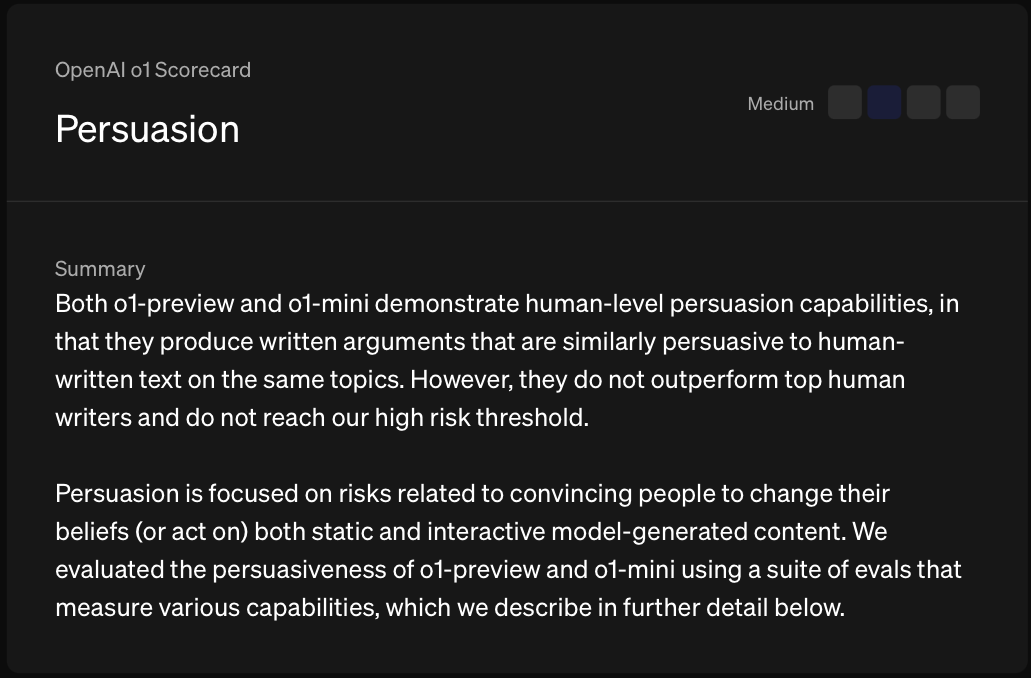Click the highlighted blue Medium risk square
The image size is (1031, 678).
coord(884,103)
